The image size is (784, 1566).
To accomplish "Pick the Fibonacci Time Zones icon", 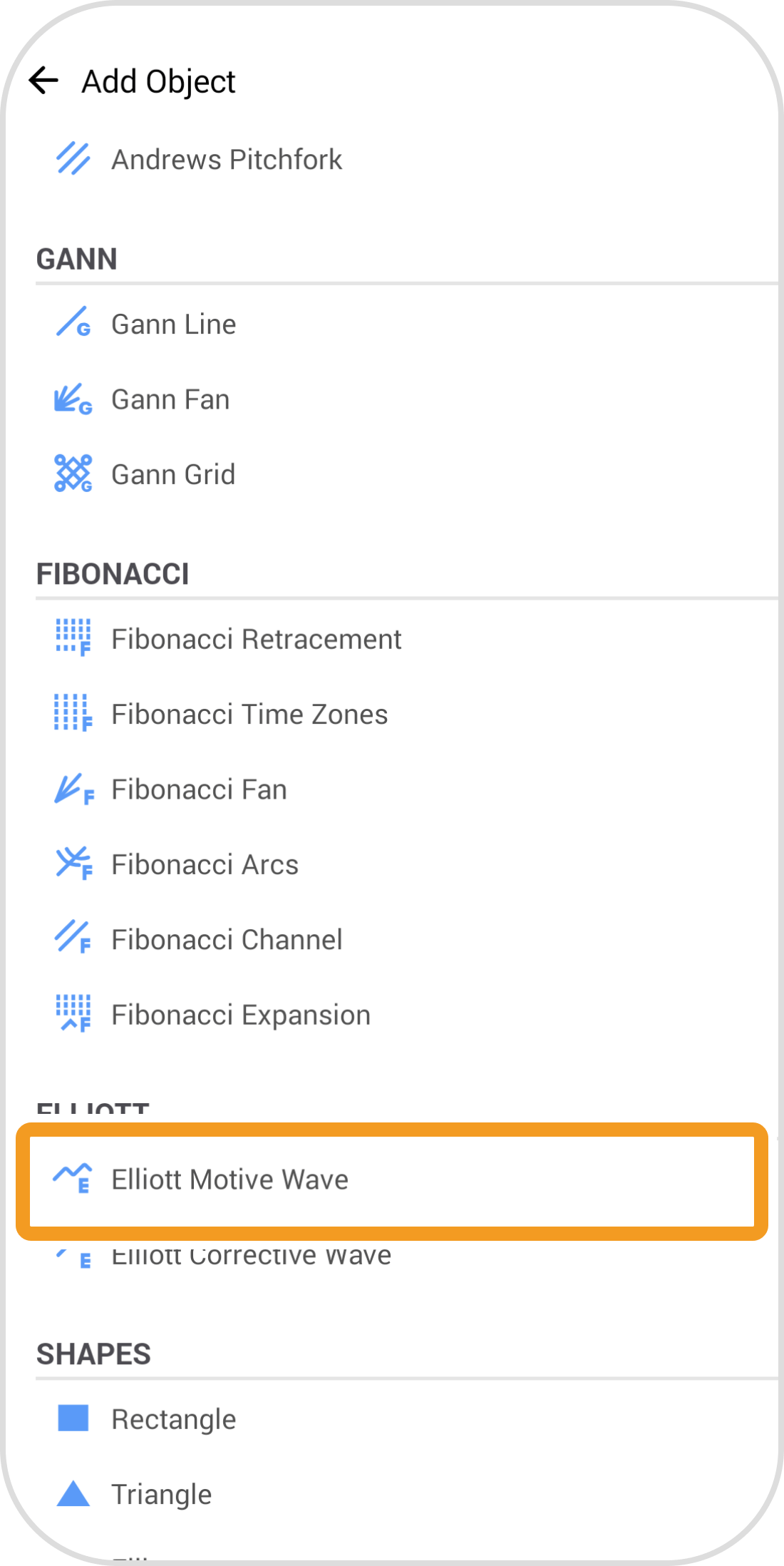I will pyautogui.click(x=73, y=713).
